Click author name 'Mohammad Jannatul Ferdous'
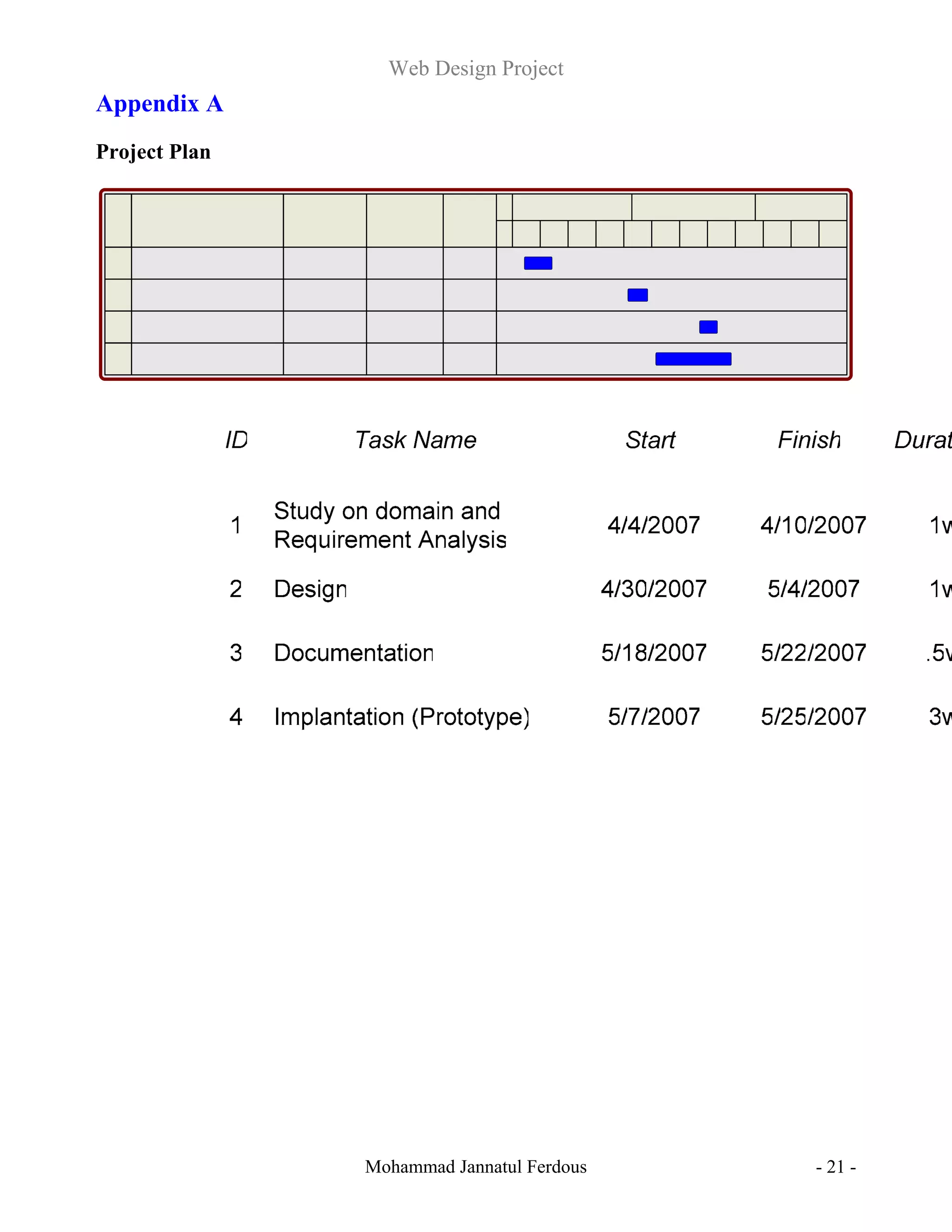 (476, 1166)
